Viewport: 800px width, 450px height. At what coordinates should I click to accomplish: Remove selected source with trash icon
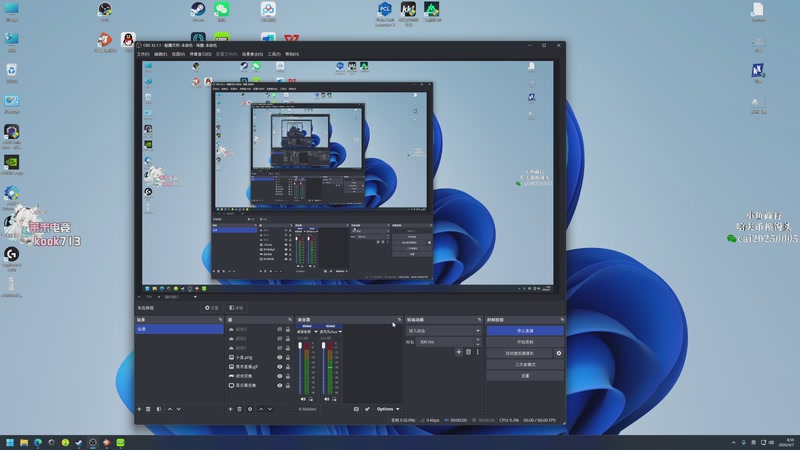239,409
